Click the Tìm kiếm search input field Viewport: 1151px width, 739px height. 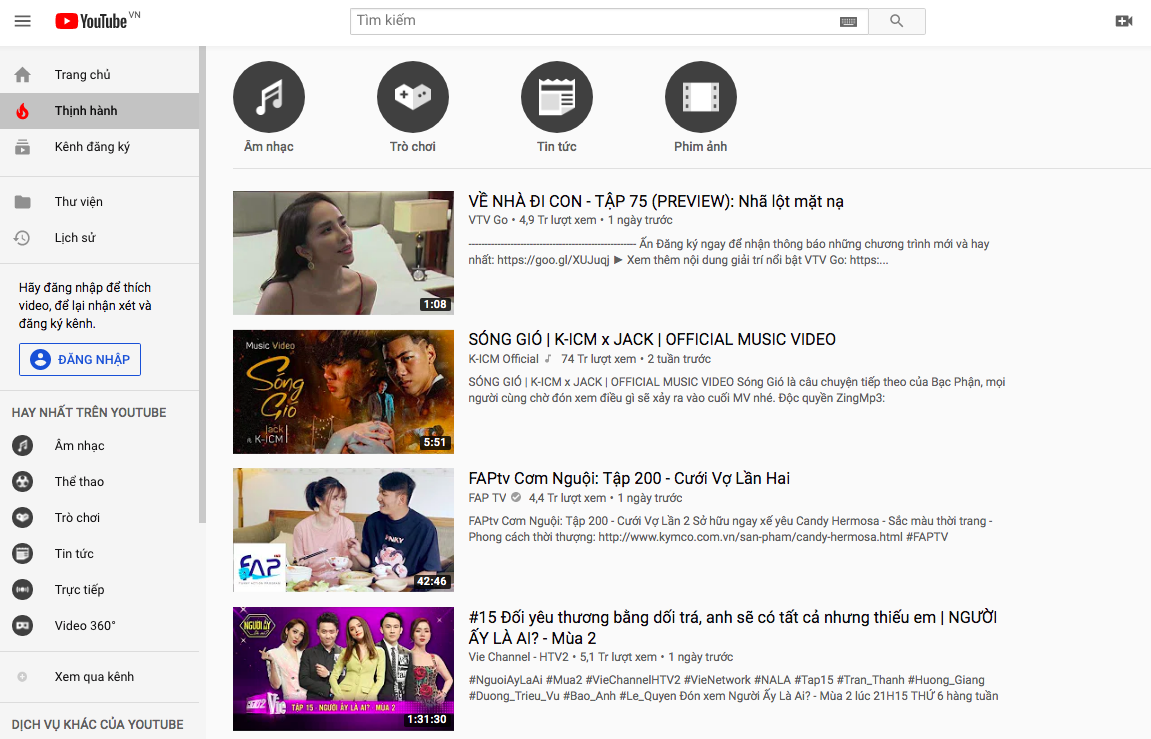point(595,21)
